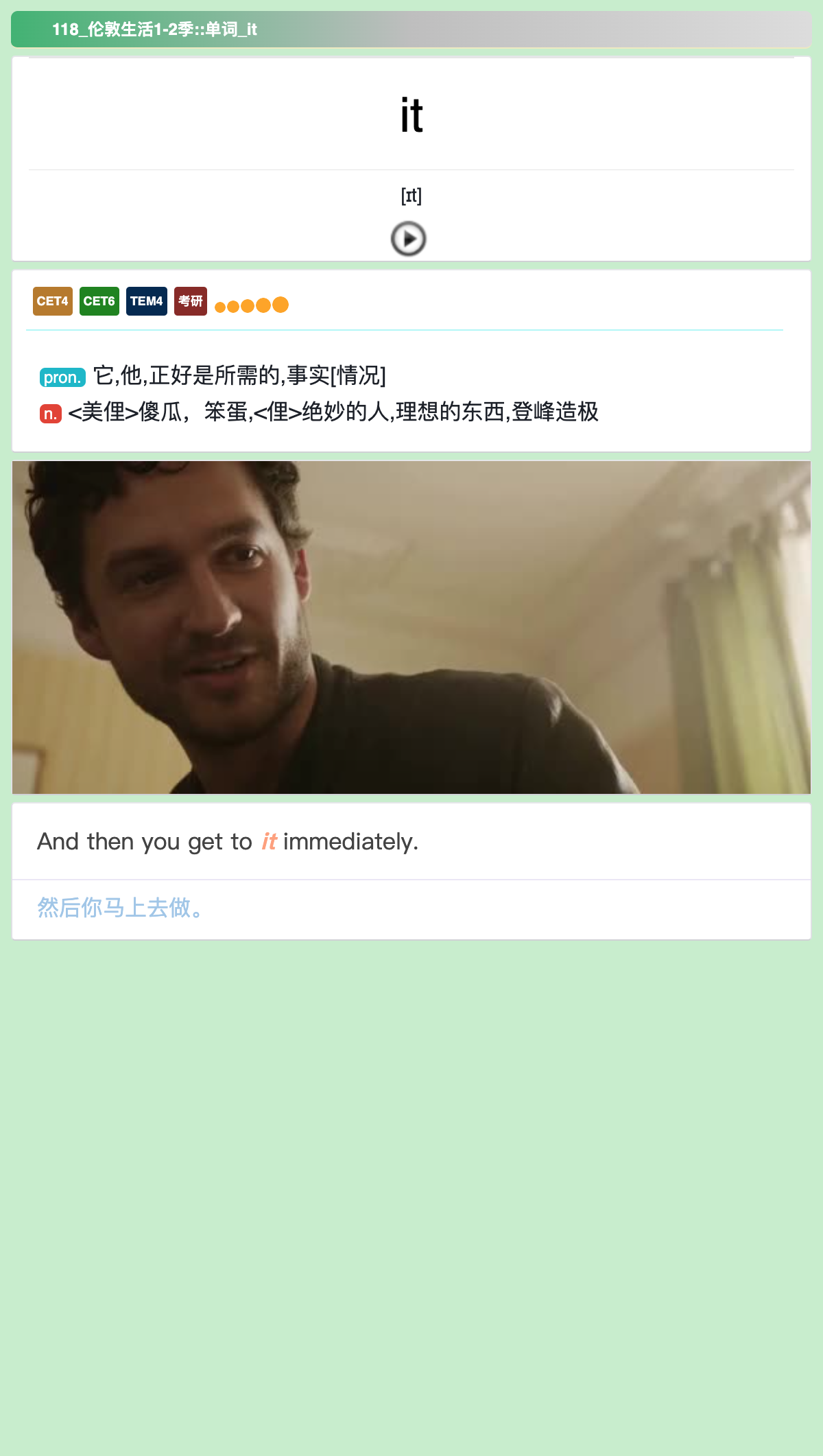Click the 考研 tag badge
Viewport: 823px width, 1456px height.
[x=191, y=301]
